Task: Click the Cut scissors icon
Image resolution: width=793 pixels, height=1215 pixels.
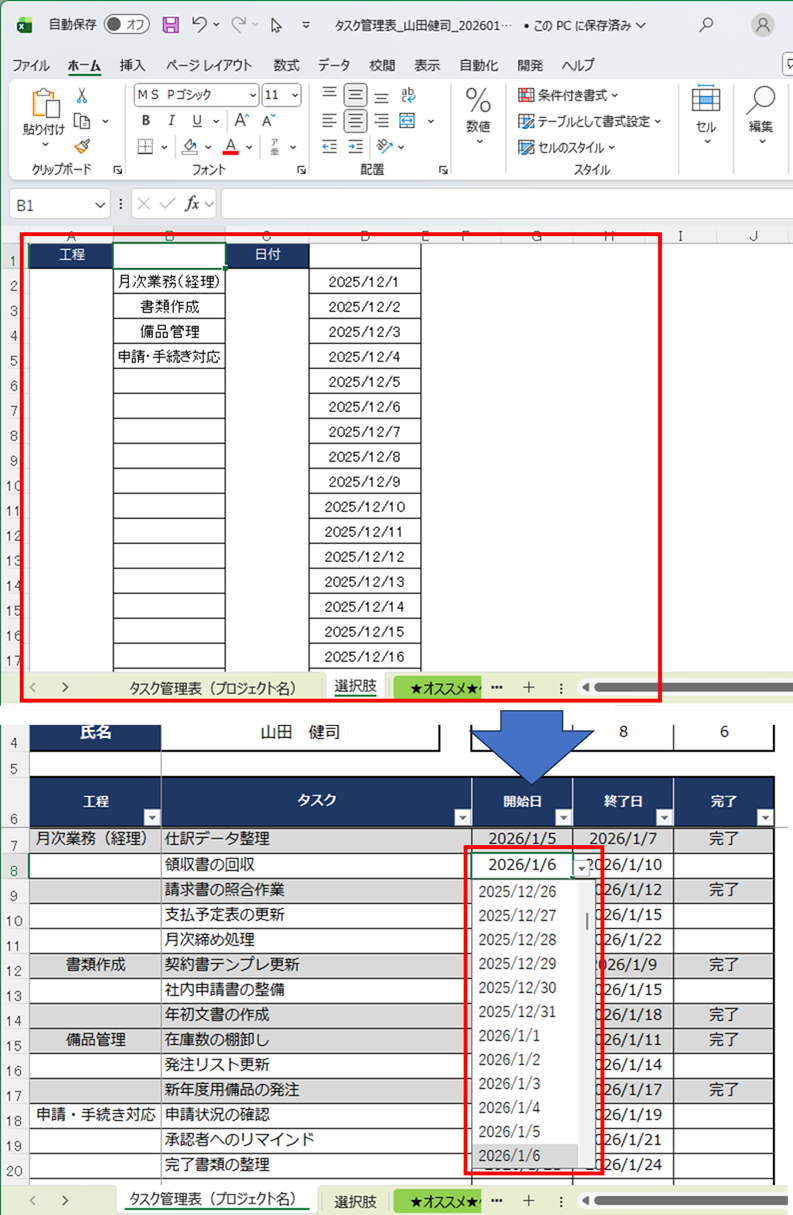Action: pyautogui.click(x=82, y=95)
